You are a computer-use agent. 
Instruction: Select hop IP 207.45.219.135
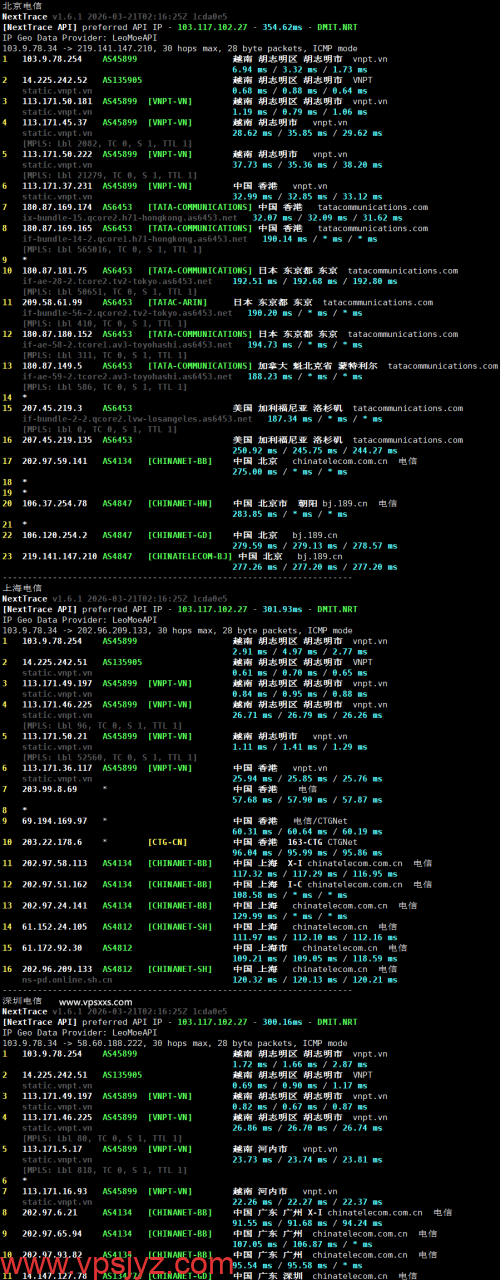click(x=57, y=440)
